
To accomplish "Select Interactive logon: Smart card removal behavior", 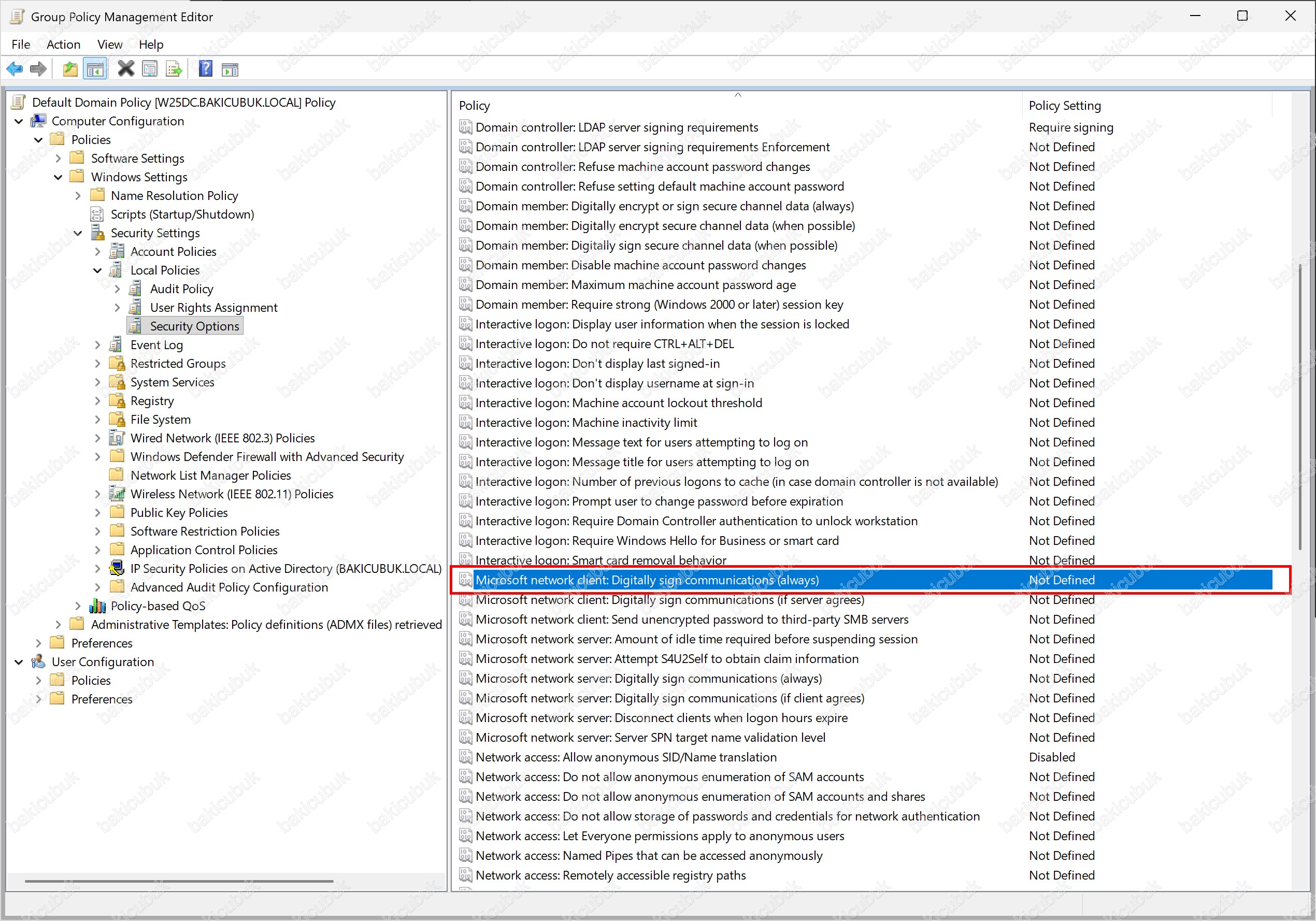I will pyautogui.click(x=600, y=560).
